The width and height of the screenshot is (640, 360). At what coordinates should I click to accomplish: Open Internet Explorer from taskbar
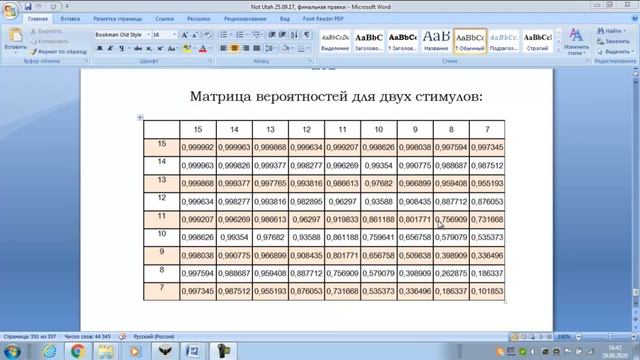coord(49,351)
